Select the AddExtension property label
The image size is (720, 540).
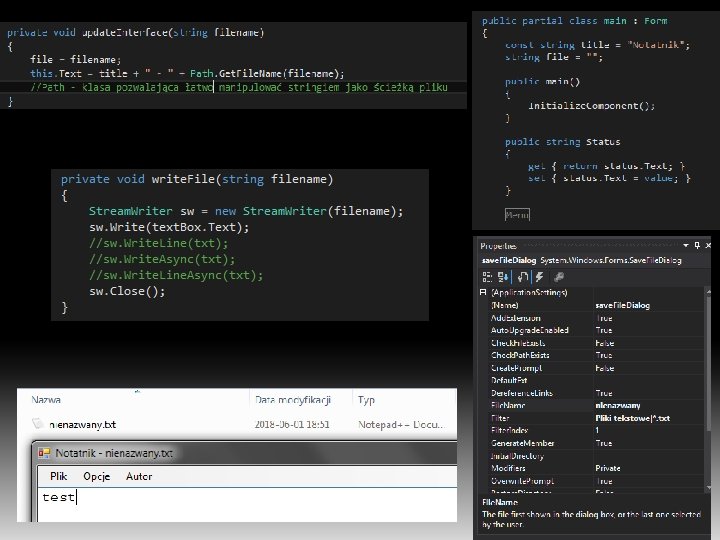[x=516, y=318]
